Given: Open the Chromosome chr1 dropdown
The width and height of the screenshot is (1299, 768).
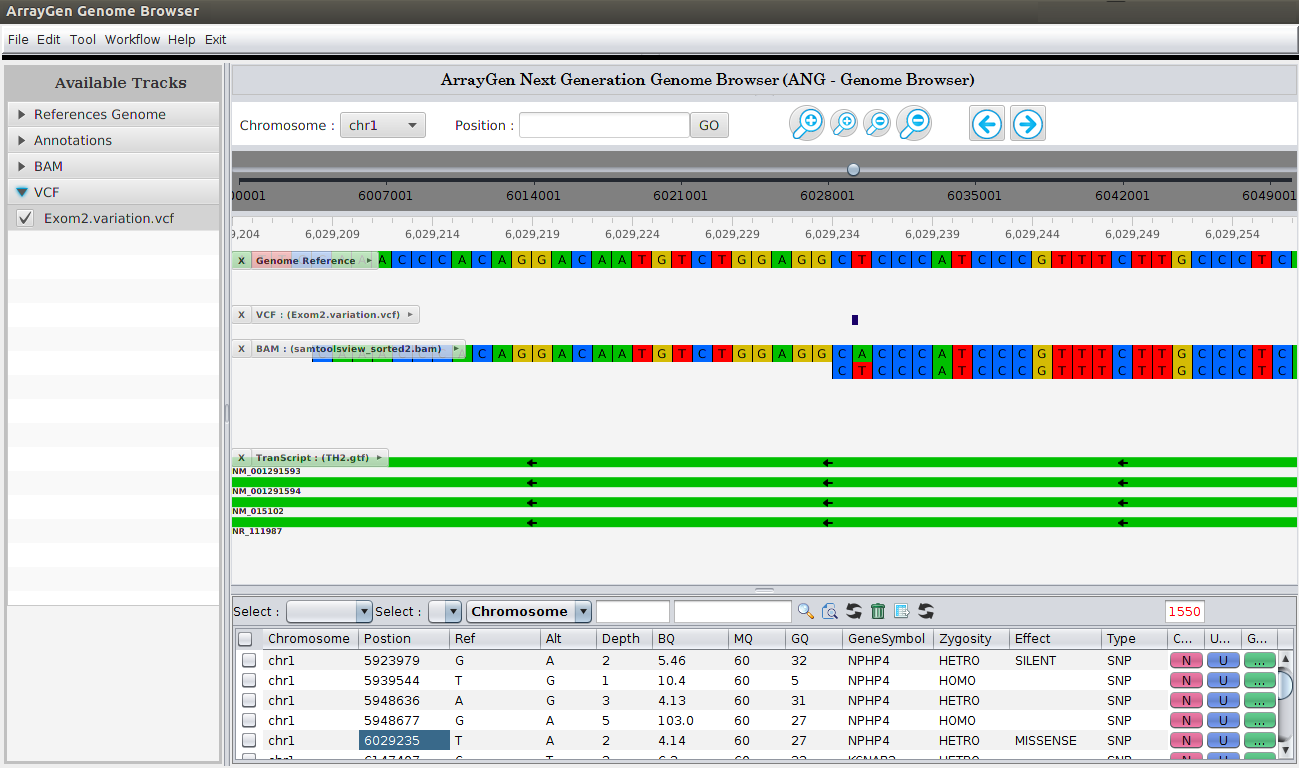Looking at the screenshot, I should click(383, 125).
